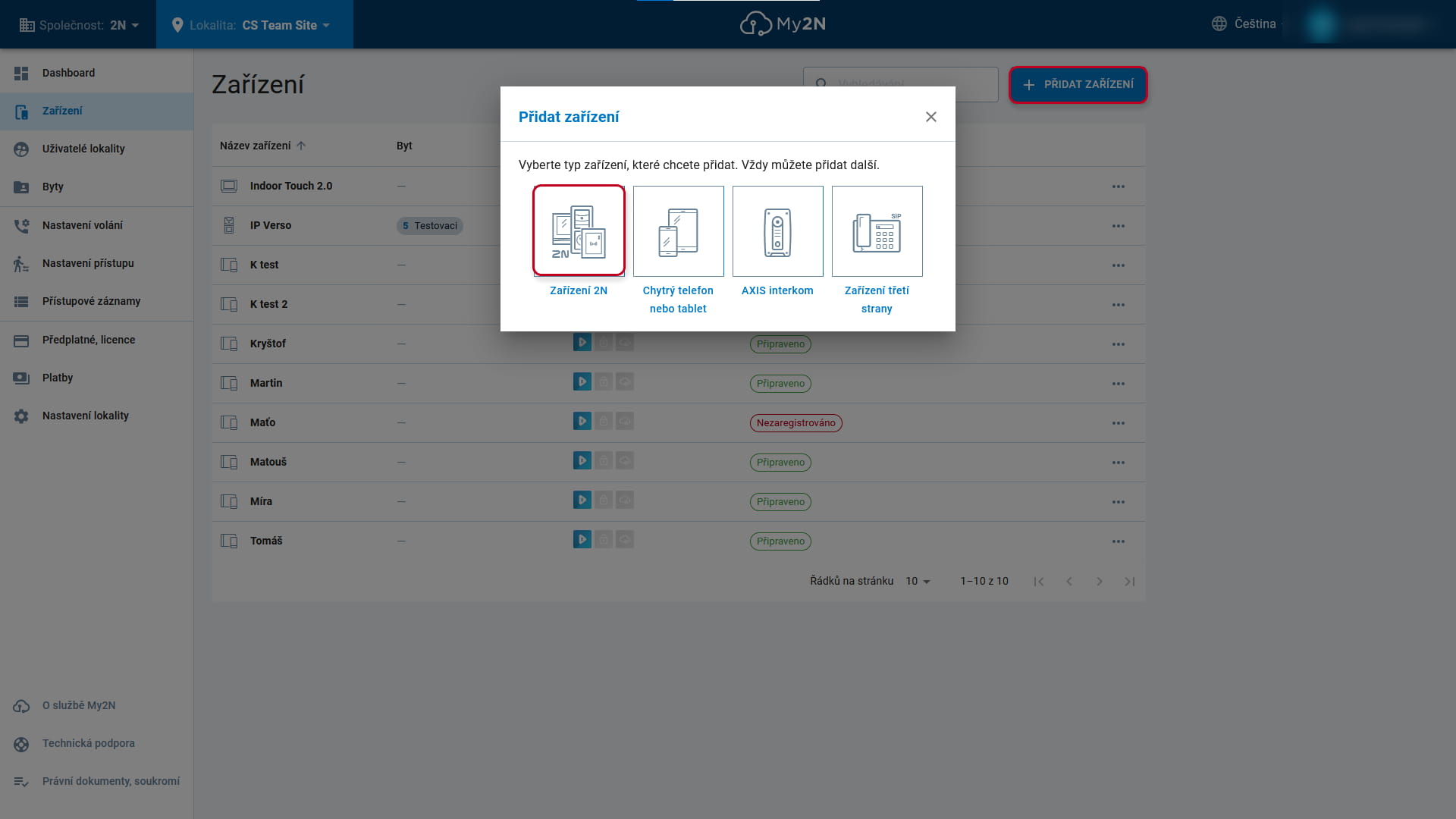Viewport: 1456px width, 819px height.
Task: Click the play icon in the Tomáš row
Action: tap(582, 540)
